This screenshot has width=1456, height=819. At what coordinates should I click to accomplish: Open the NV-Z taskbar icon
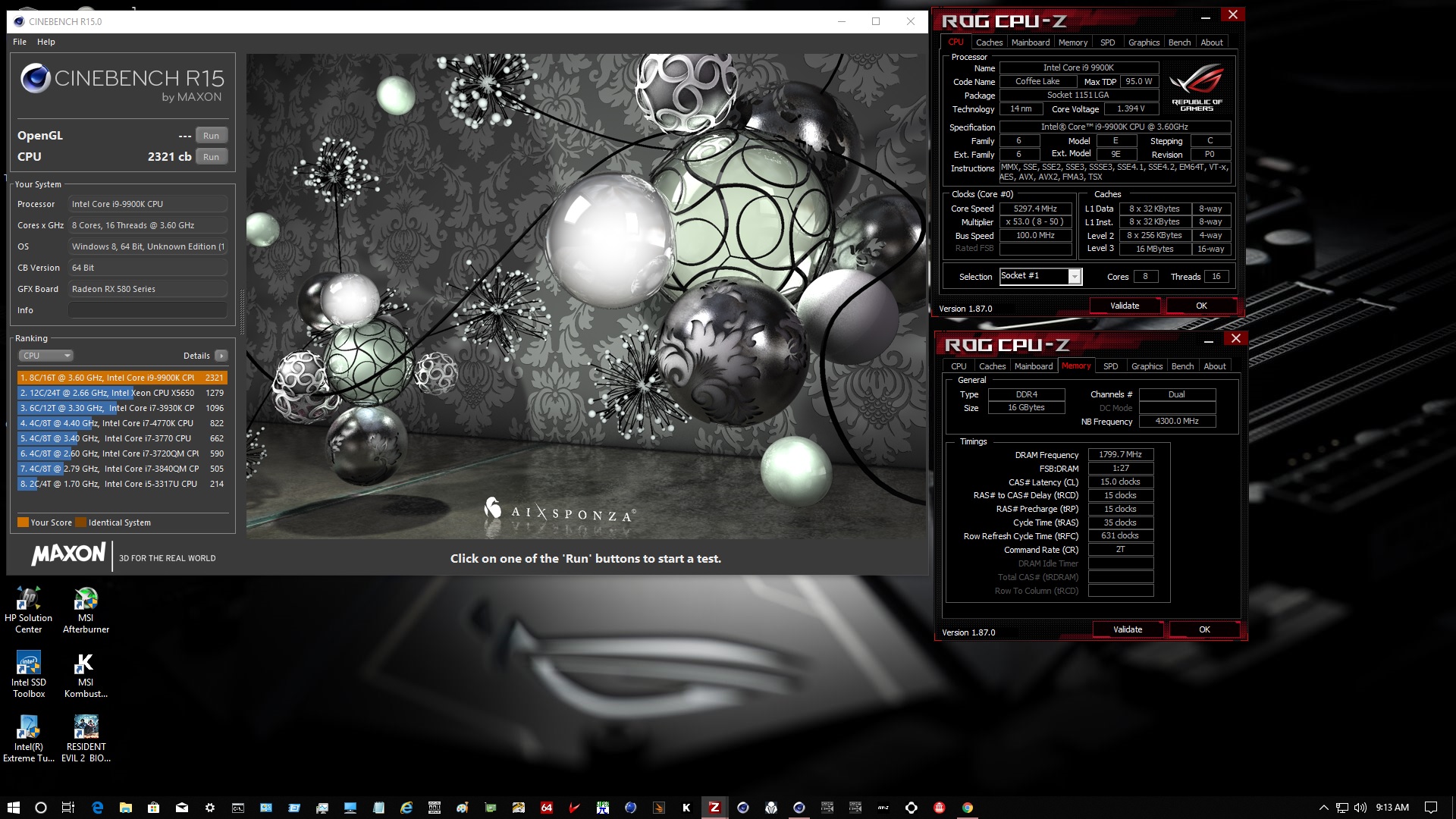tap(883, 808)
